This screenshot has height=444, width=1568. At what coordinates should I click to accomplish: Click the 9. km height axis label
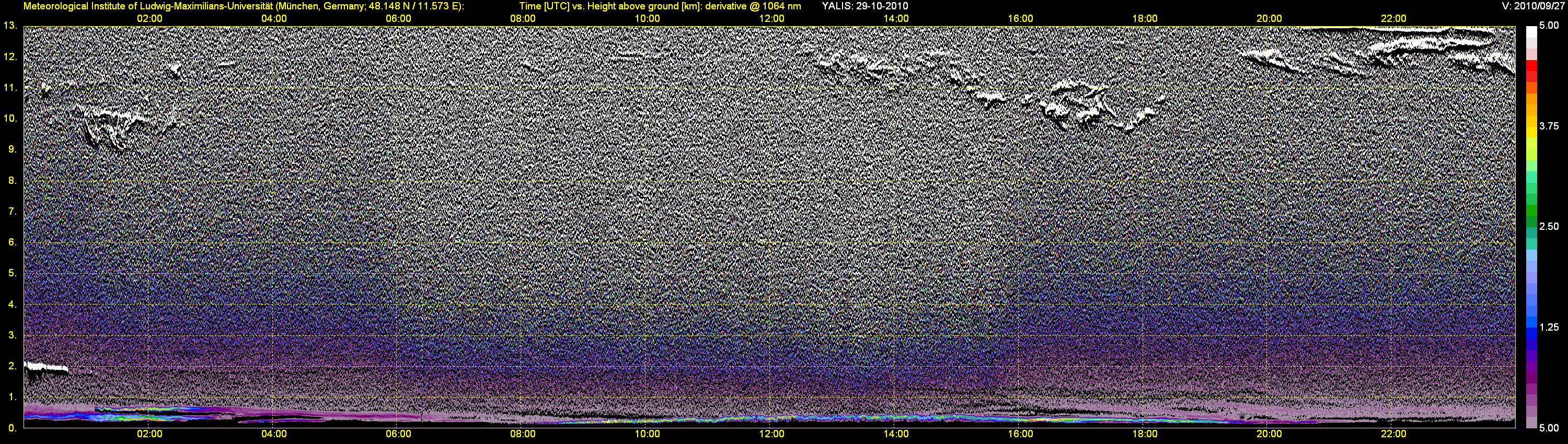12,149
